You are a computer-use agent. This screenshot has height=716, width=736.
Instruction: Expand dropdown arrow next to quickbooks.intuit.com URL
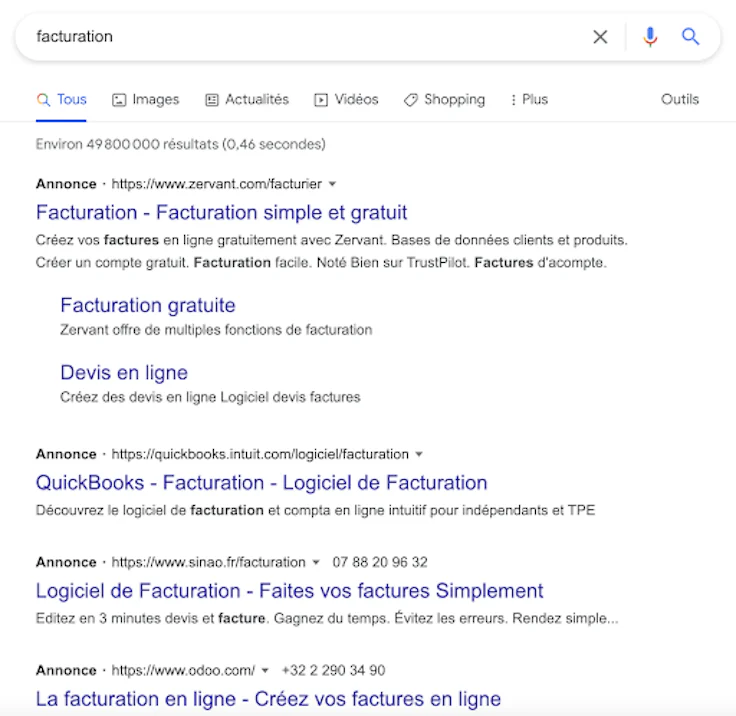coord(419,454)
